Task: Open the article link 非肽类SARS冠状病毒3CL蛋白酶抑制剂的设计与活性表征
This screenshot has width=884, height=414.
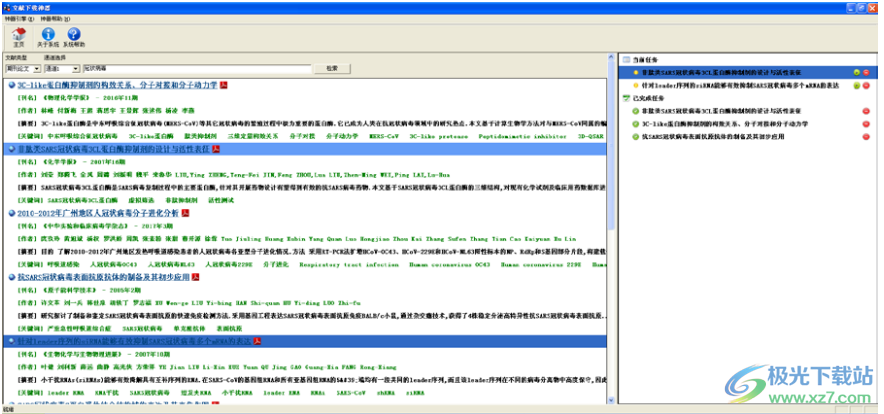Action: click(x=114, y=149)
